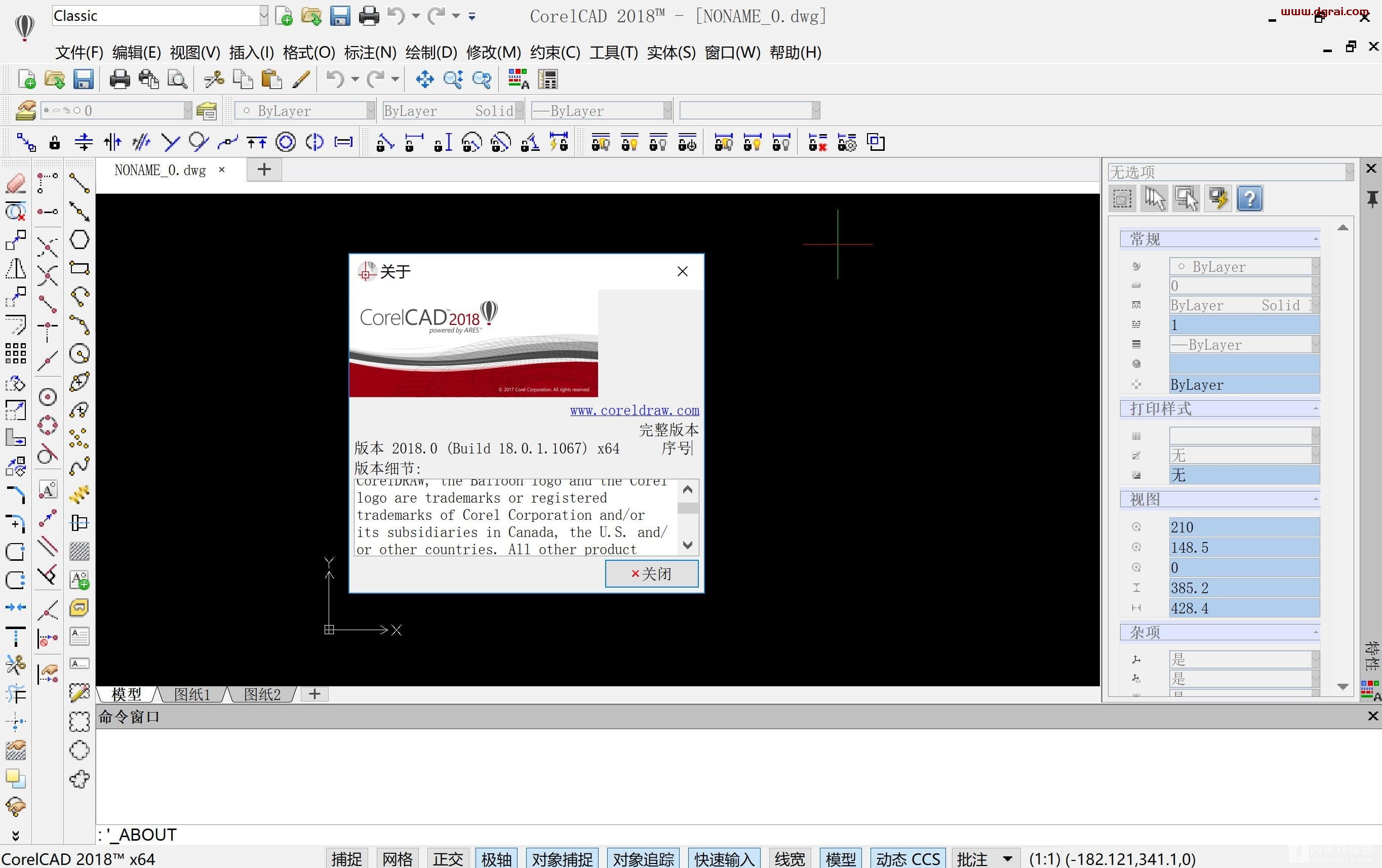Toggle 网格 grid display

click(397, 858)
